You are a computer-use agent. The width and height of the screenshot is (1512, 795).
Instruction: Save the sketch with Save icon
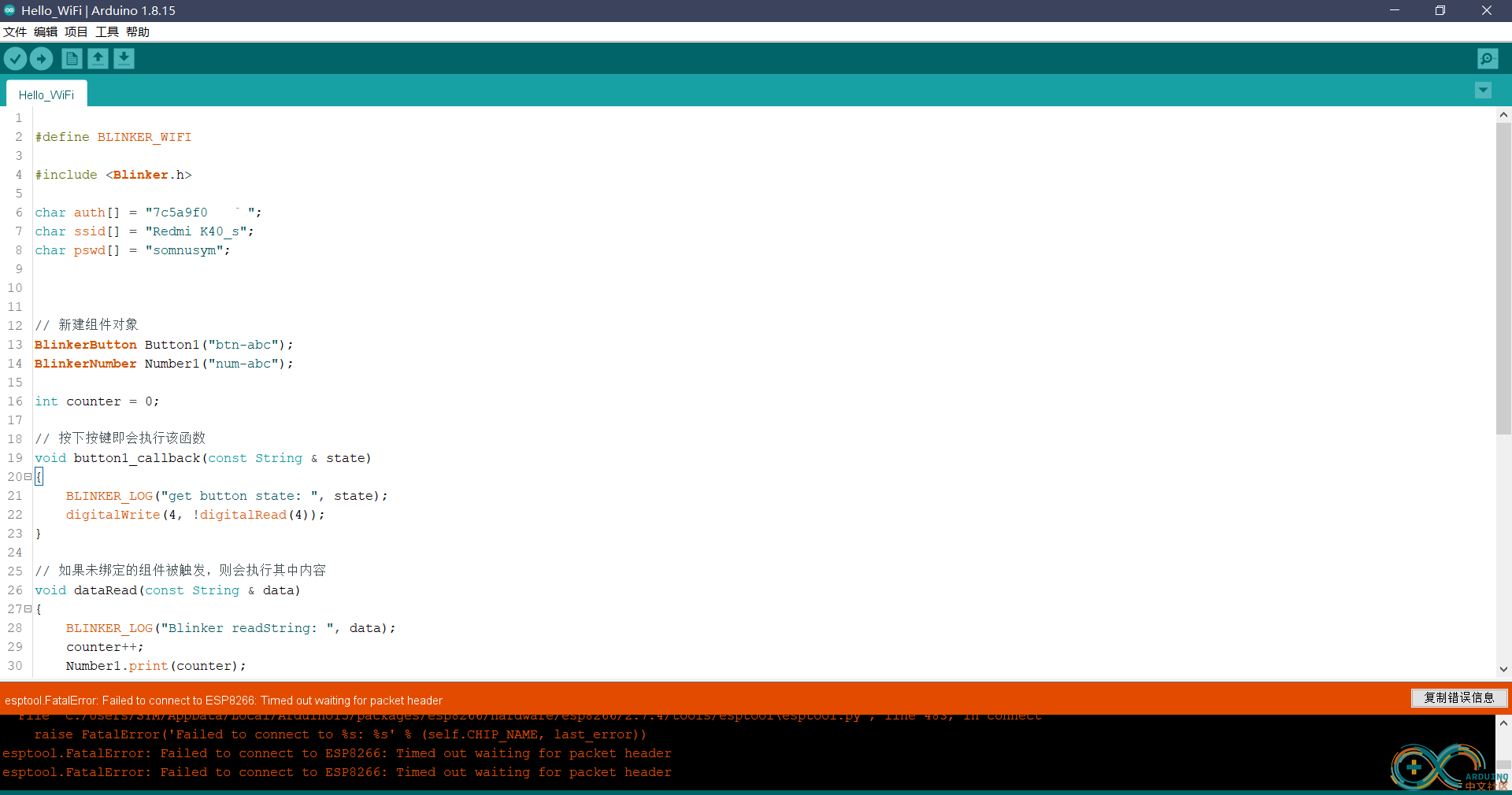[x=124, y=59]
